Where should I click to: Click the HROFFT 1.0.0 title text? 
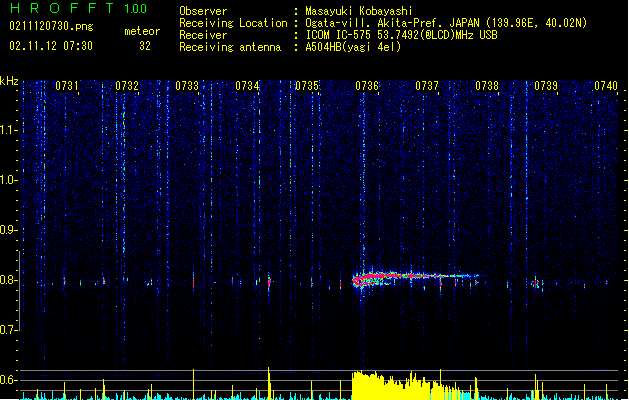(x=78, y=8)
